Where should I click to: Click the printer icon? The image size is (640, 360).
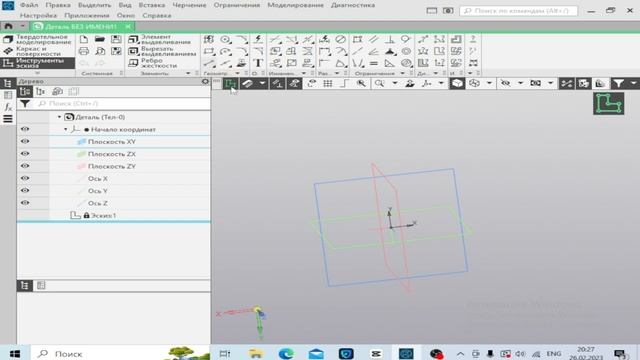click(84, 51)
